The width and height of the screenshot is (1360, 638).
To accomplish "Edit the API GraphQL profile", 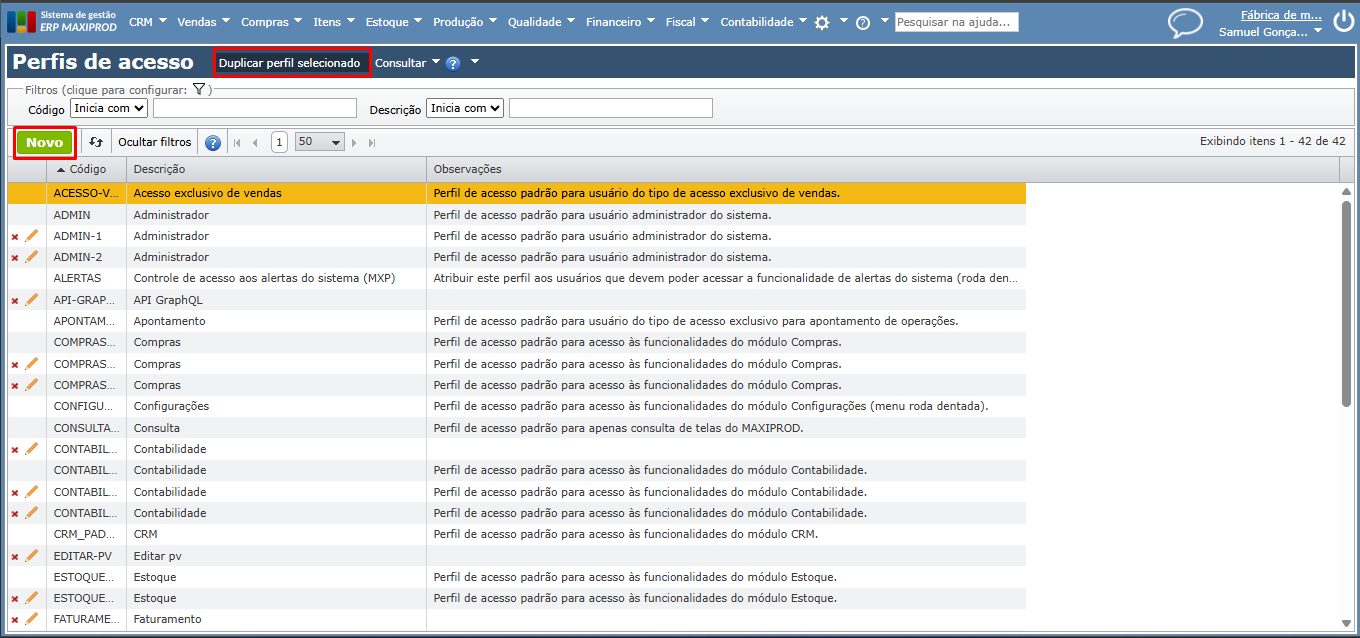I will 31,299.
